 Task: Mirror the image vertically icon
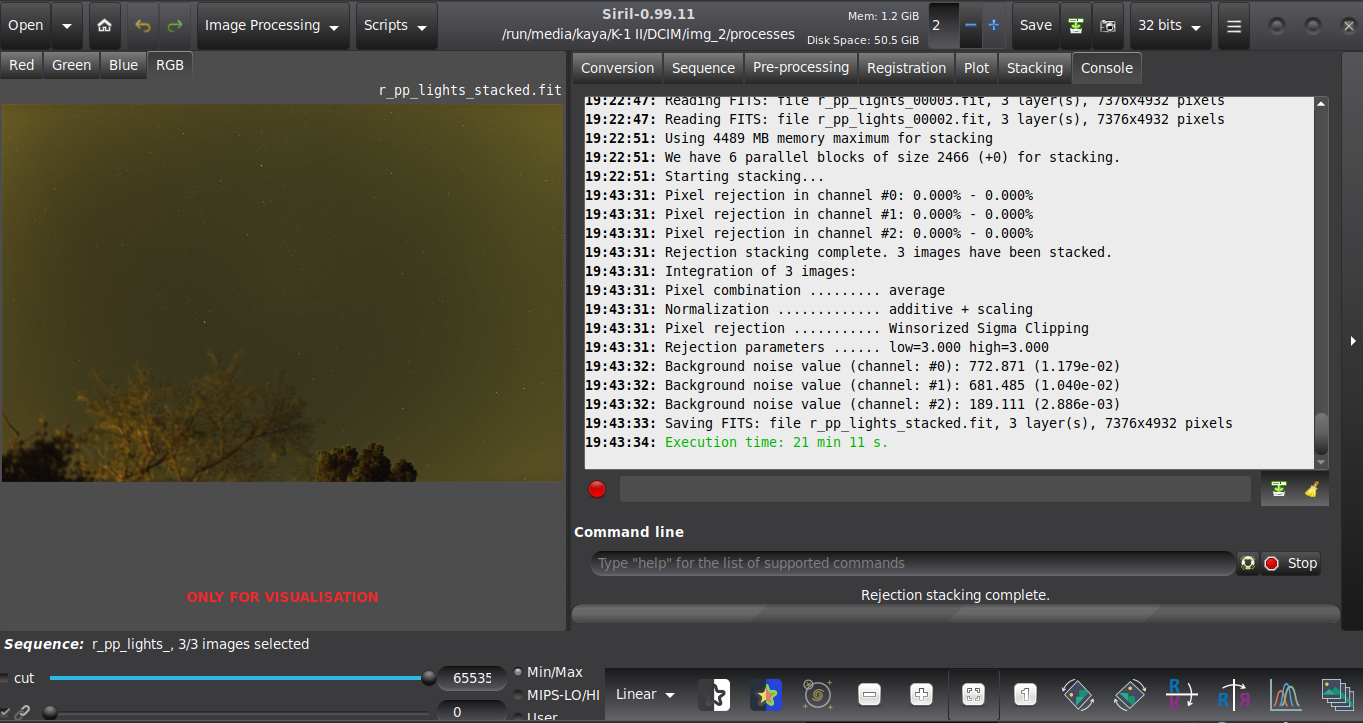click(1233, 694)
